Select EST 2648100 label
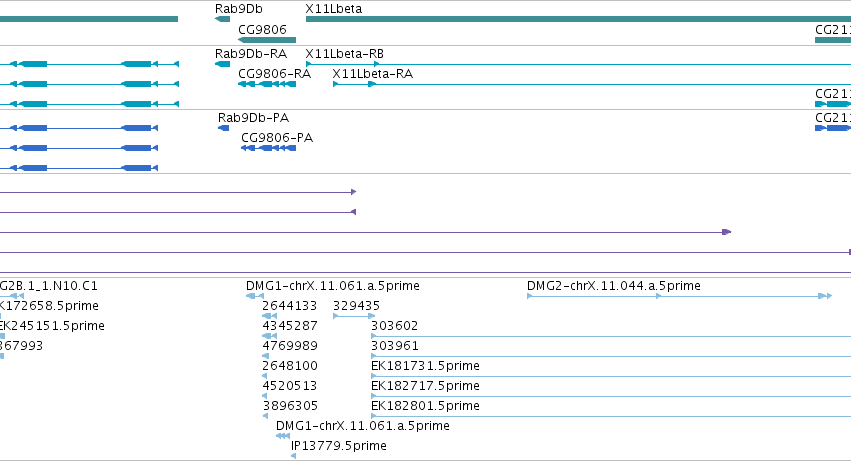 point(290,366)
